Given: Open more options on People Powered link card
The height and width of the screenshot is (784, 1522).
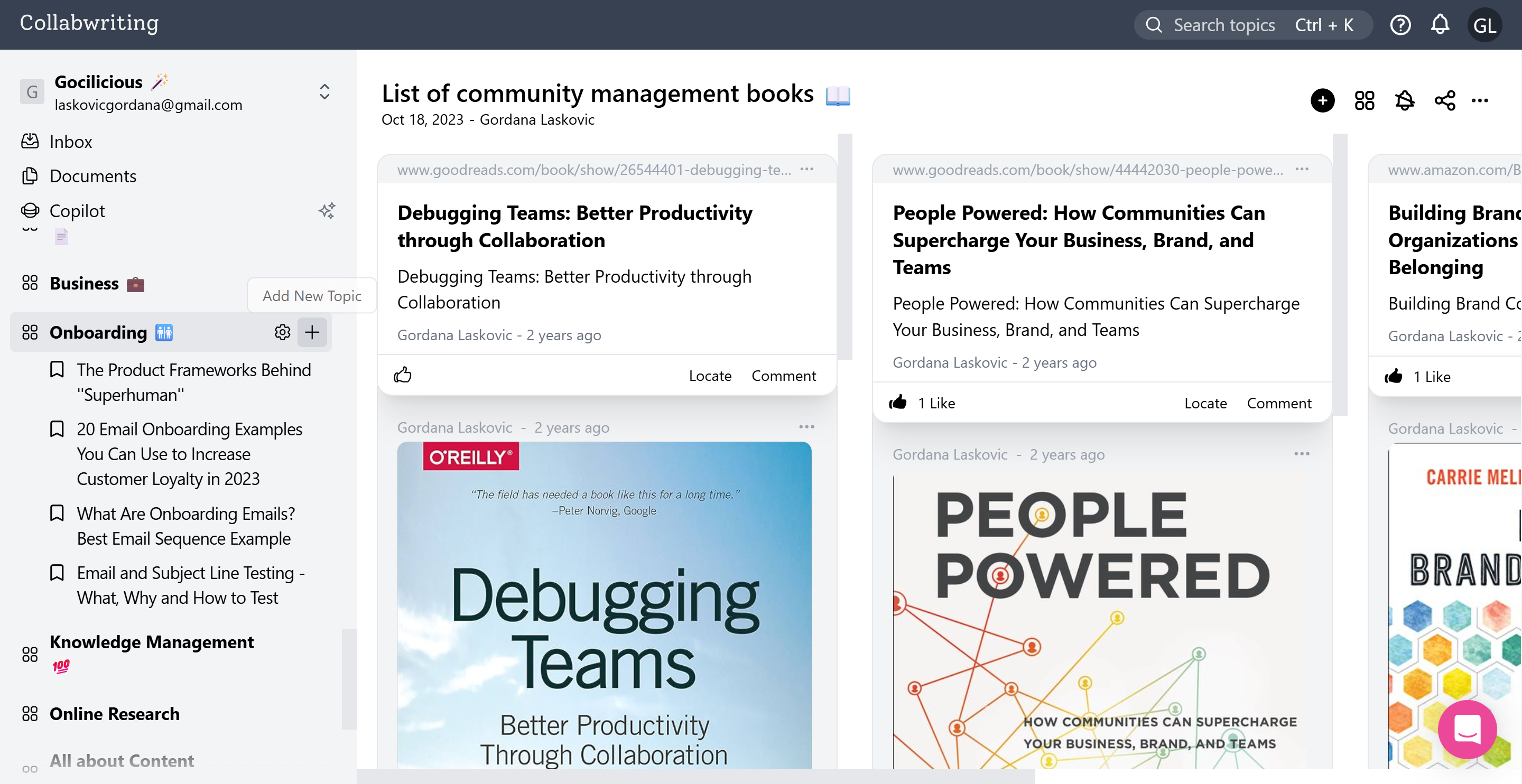Looking at the screenshot, I should 1302,170.
